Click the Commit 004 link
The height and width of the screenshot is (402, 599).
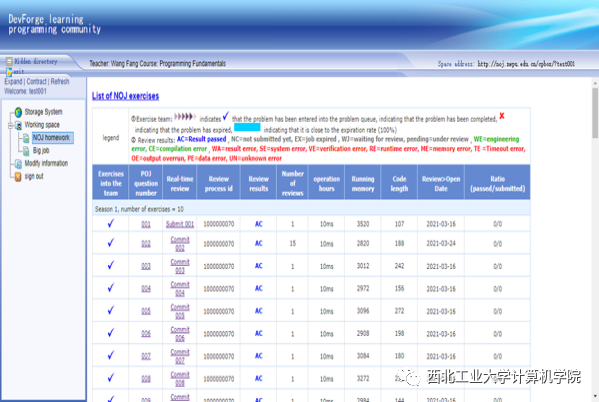click(180, 289)
